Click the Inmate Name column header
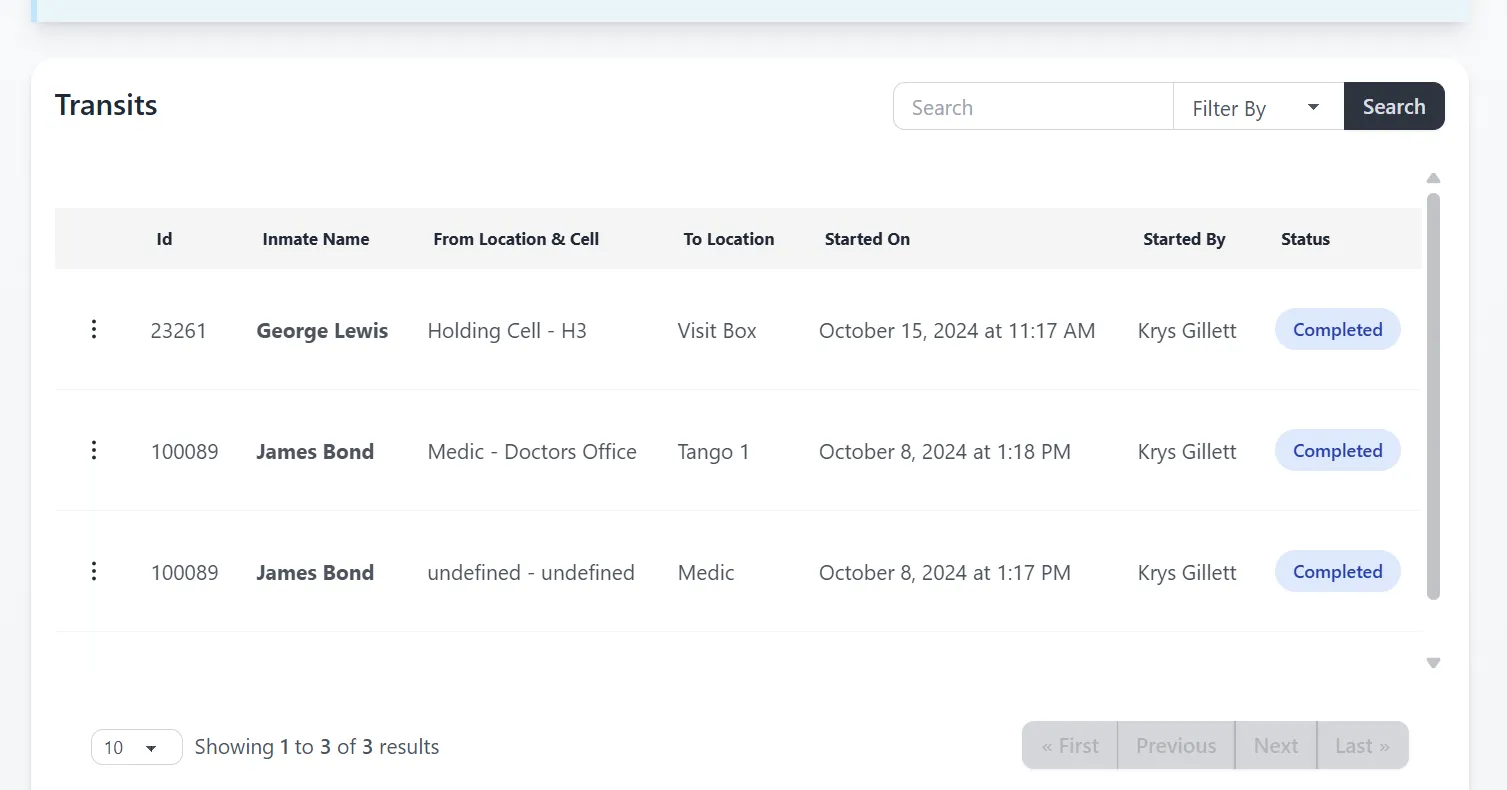 [x=316, y=239]
